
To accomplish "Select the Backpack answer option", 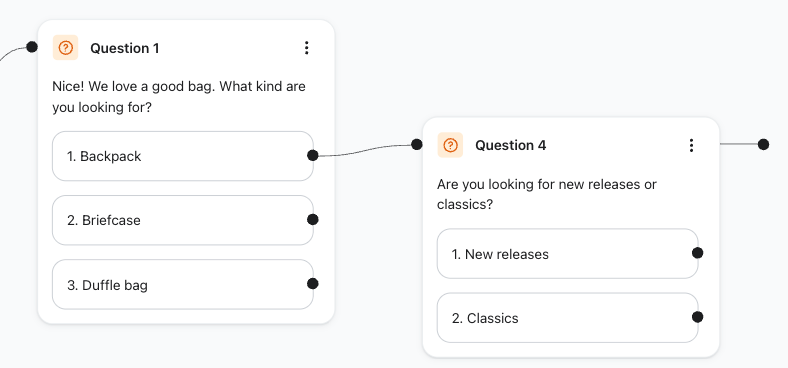I will click(x=183, y=156).
